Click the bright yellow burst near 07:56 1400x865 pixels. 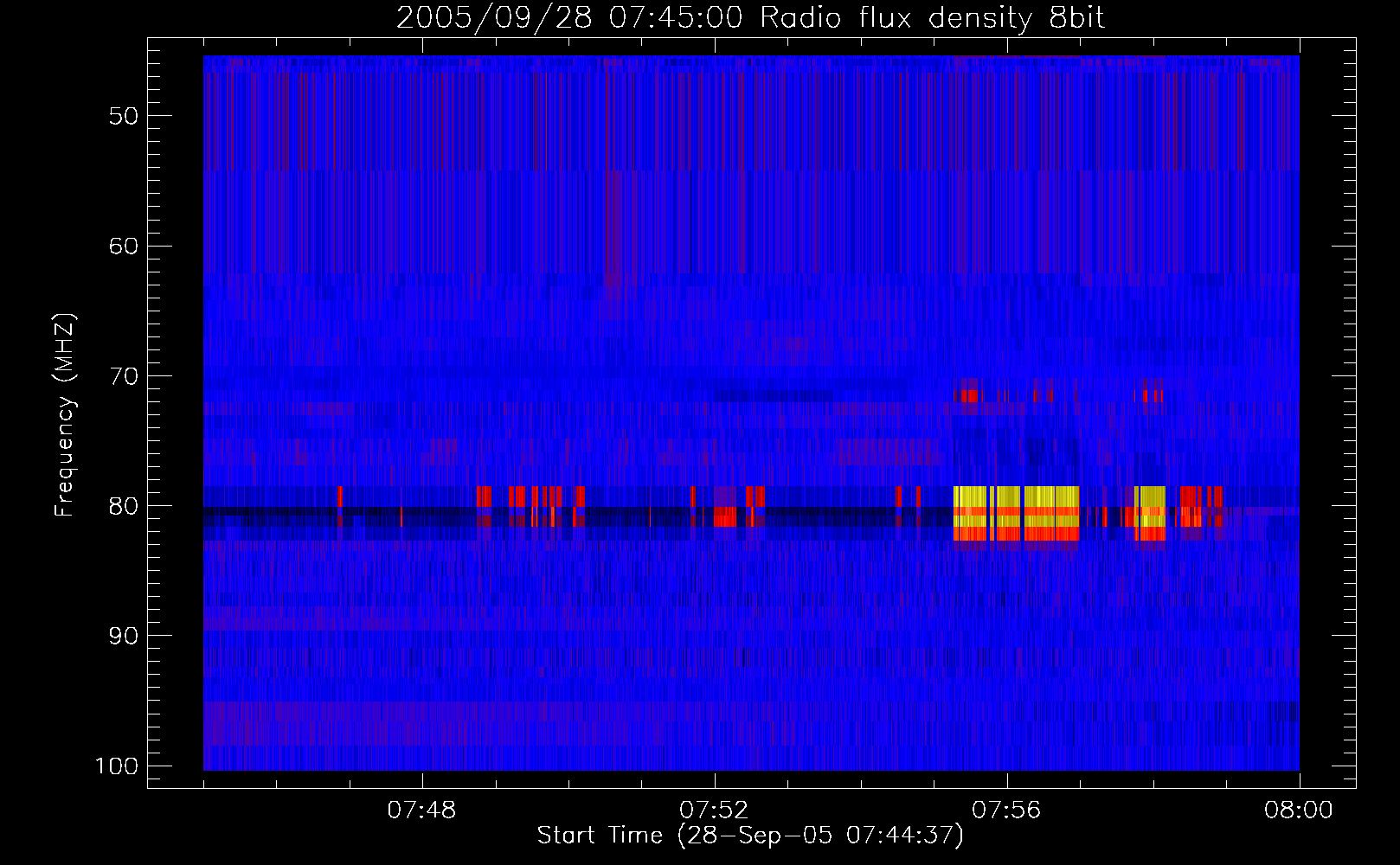tap(1017, 513)
